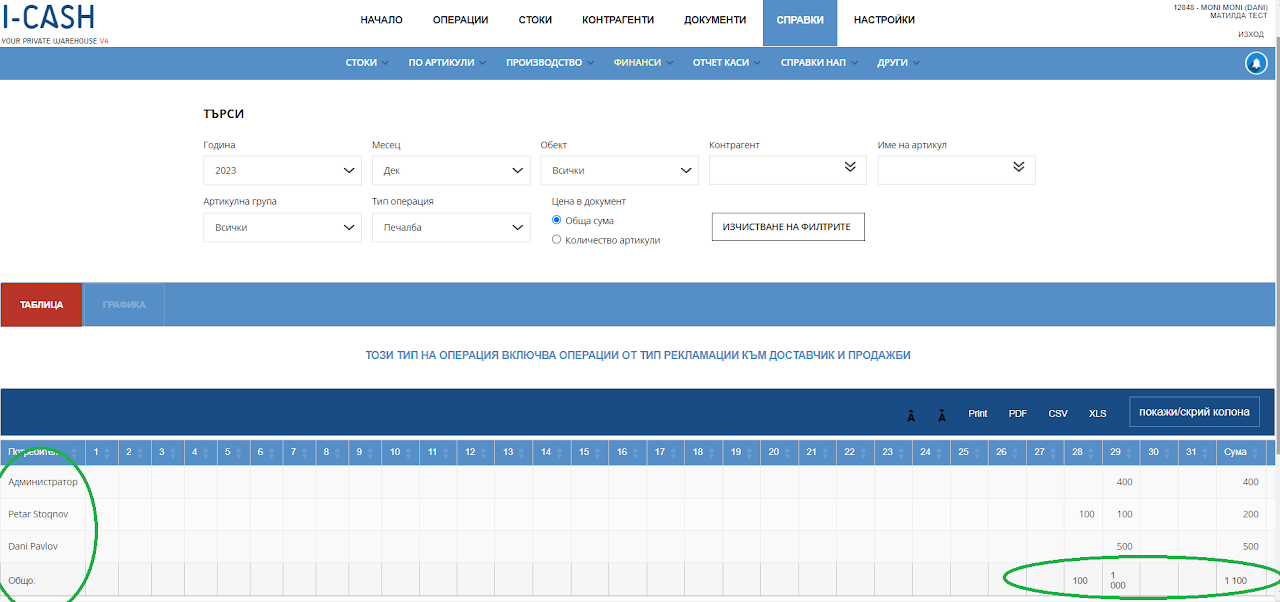Image resolution: width=1280 pixels, height=602 pixels.
Task: Export table as CSV
Action: [x=1058, y=414]
